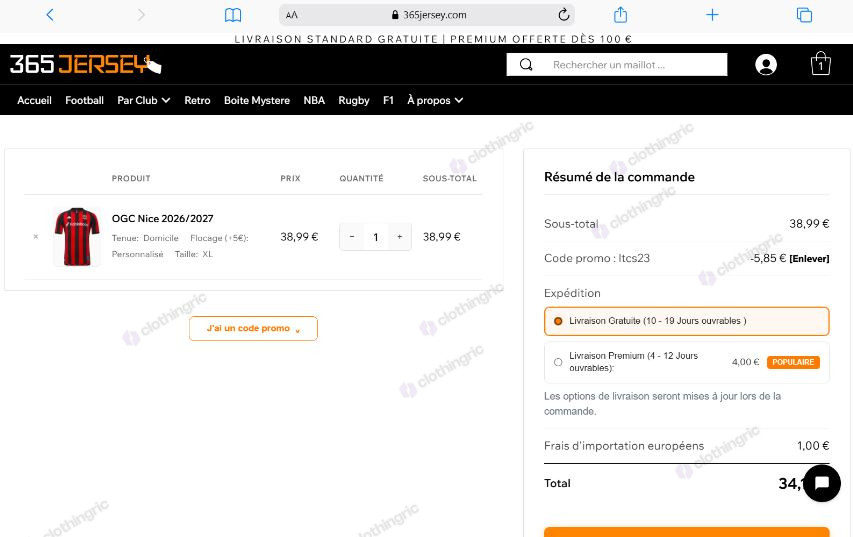This screenshot has height=537, width=853.
Task: Click the 365 Jersey logo
Action: [x=85, y=64]
